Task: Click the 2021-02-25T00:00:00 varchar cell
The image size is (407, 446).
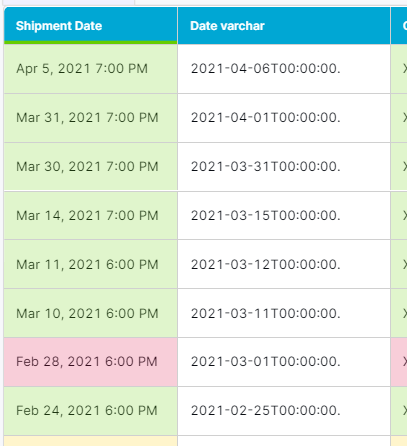Action: pyautogui.click(x=284, y=411)
